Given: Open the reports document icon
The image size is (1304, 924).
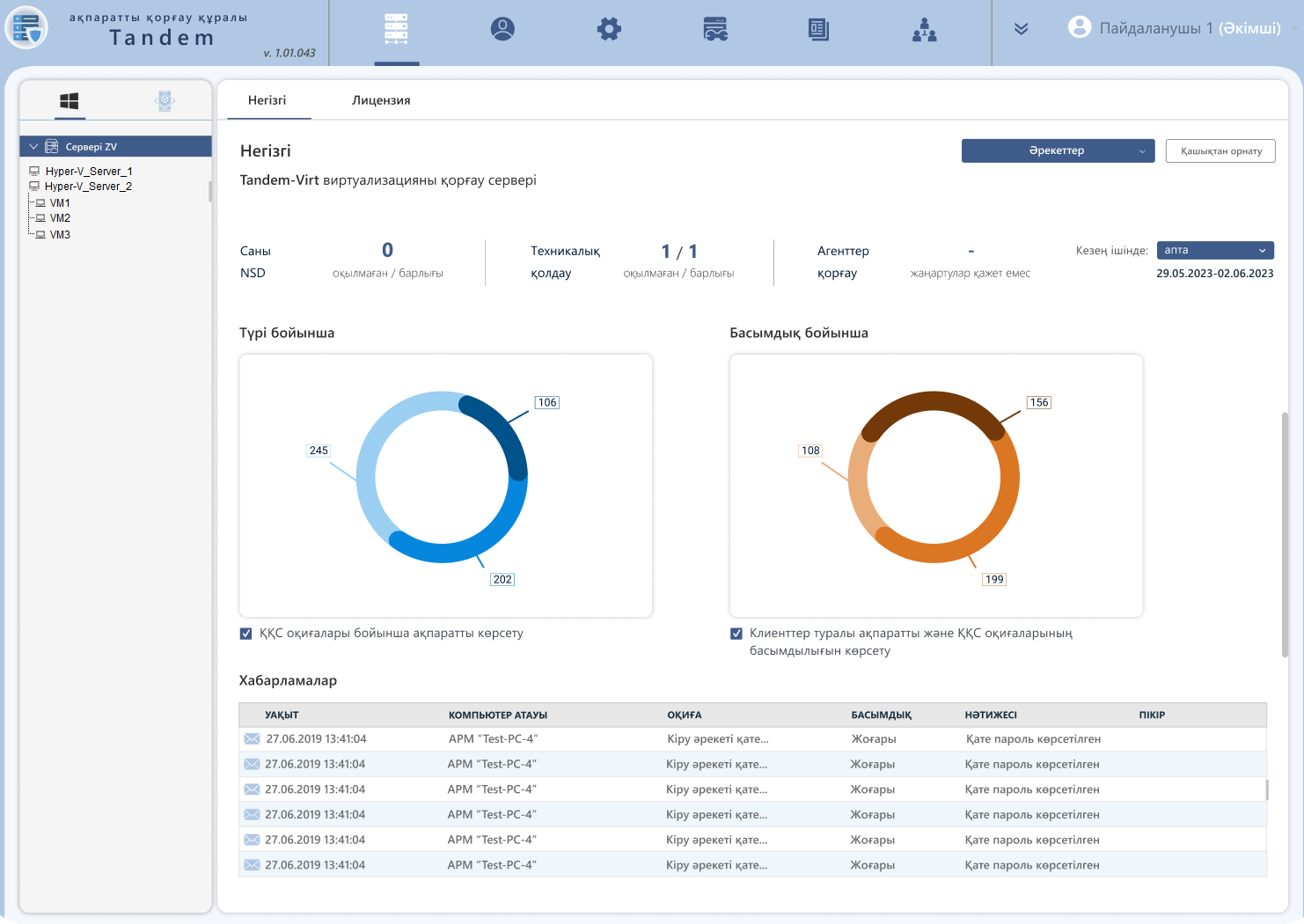Looking at the screenshot, I should pyautogui.click(x=818, y=29).
